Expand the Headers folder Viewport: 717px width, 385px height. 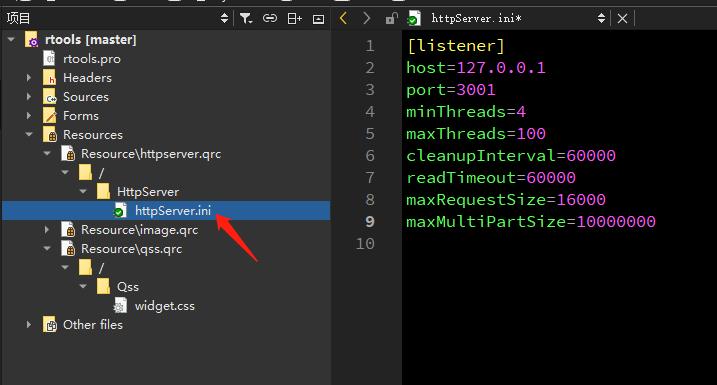[29, 78]
